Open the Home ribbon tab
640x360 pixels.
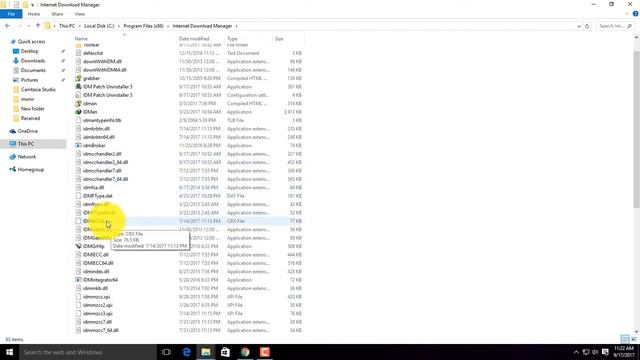click(34, 14)
